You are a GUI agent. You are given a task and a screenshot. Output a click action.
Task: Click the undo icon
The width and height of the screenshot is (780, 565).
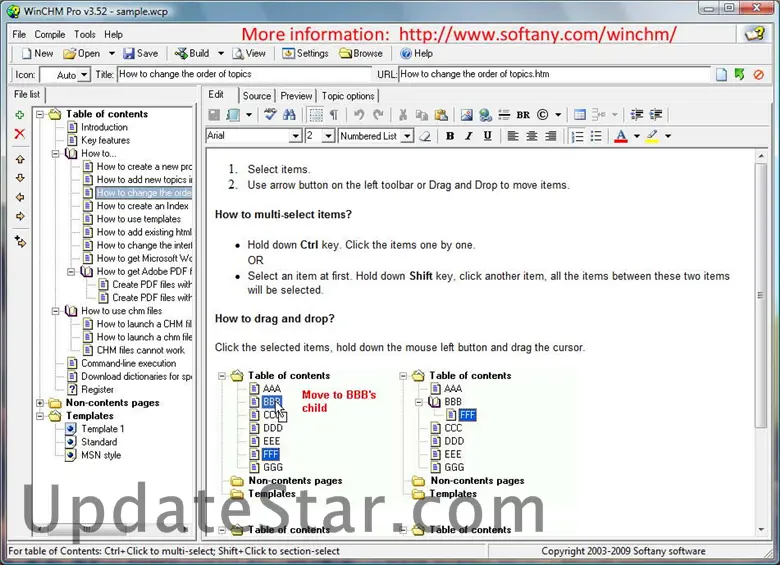[359, 115]
